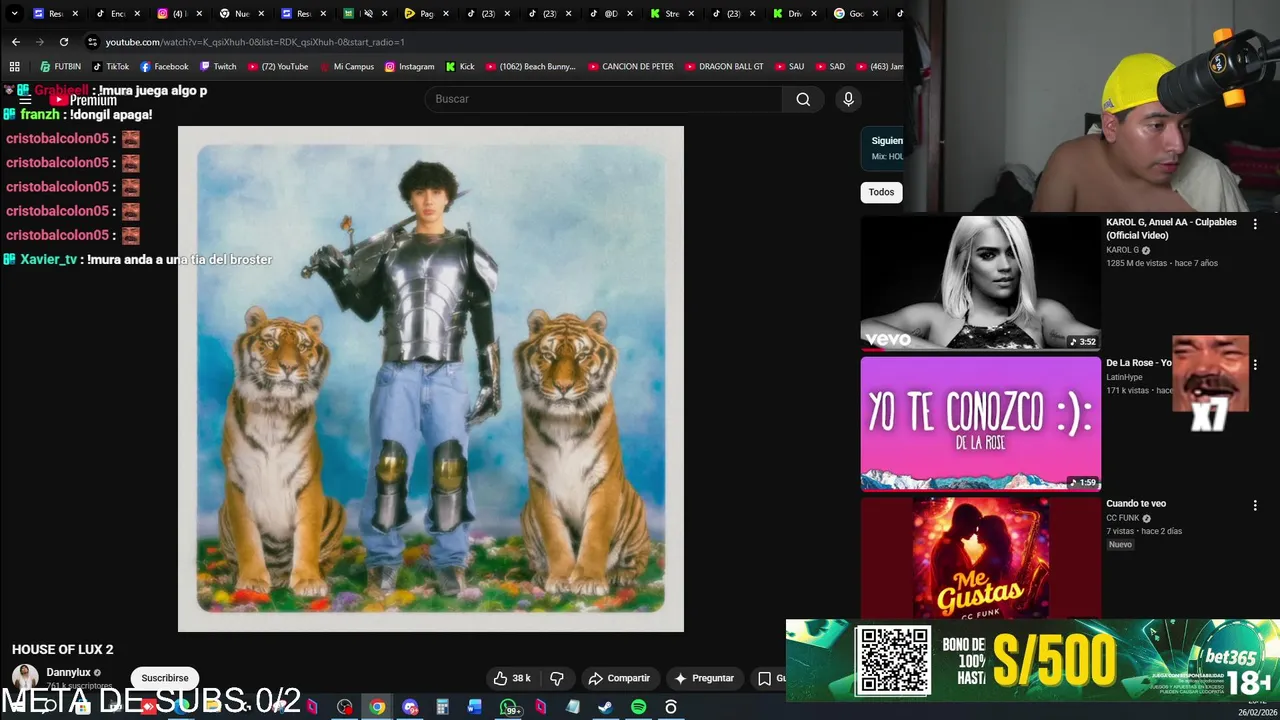Open Spotify in the taskbar
The width and height of the screenshot is (1280, 720).
(638, 707)
